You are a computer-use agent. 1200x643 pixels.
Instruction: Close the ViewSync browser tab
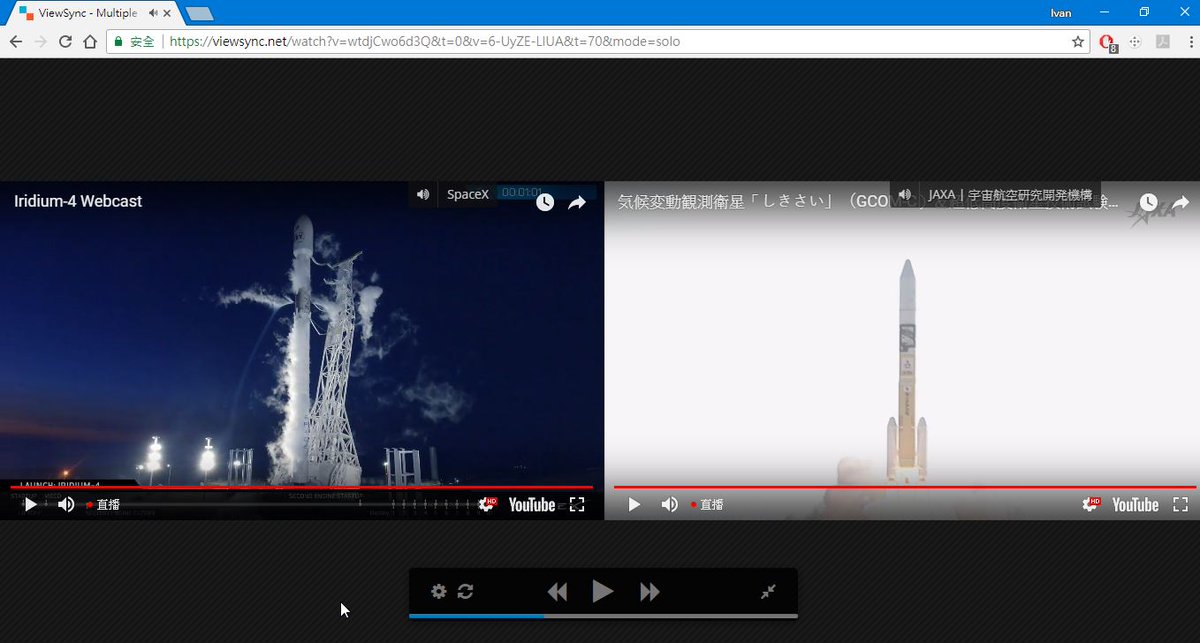(167, 13)
